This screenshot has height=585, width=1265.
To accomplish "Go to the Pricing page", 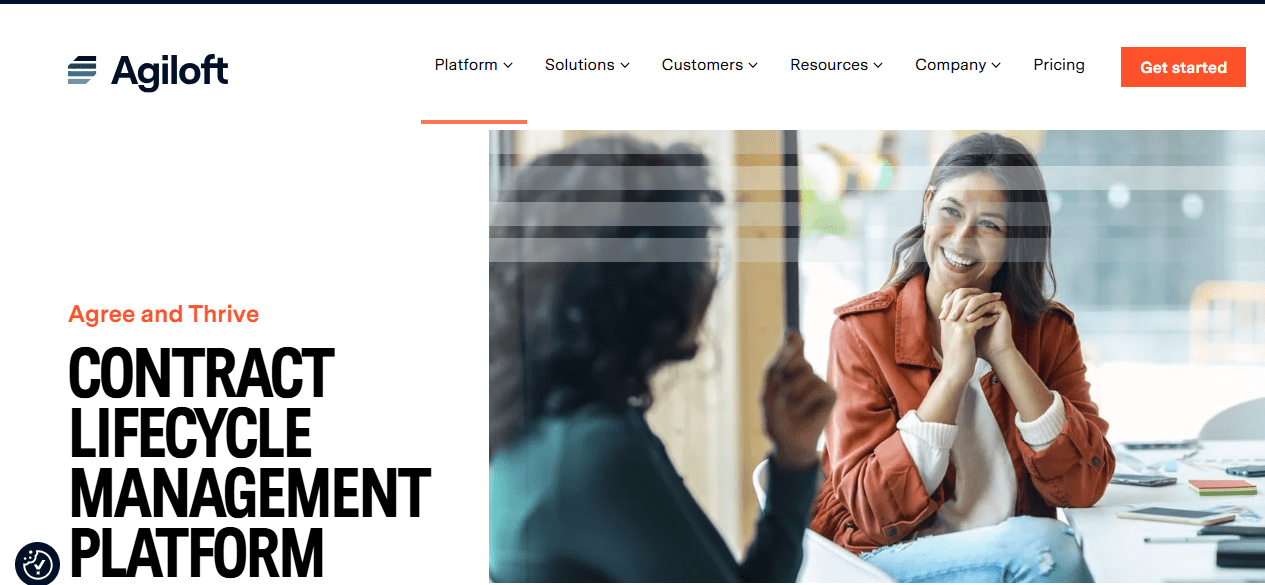I will point(1059,65).
